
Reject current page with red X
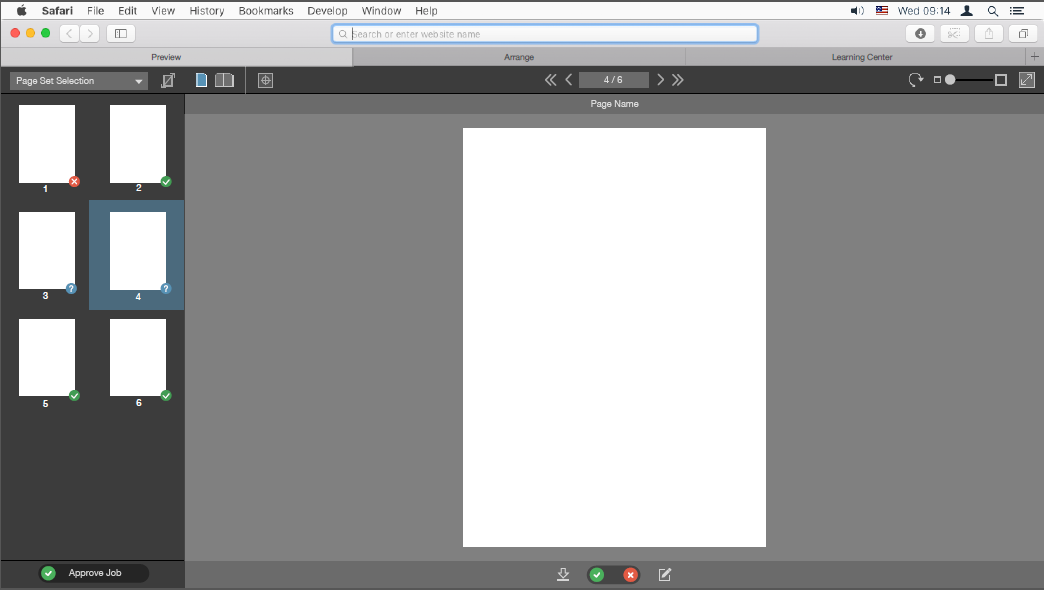coord(630,574)
